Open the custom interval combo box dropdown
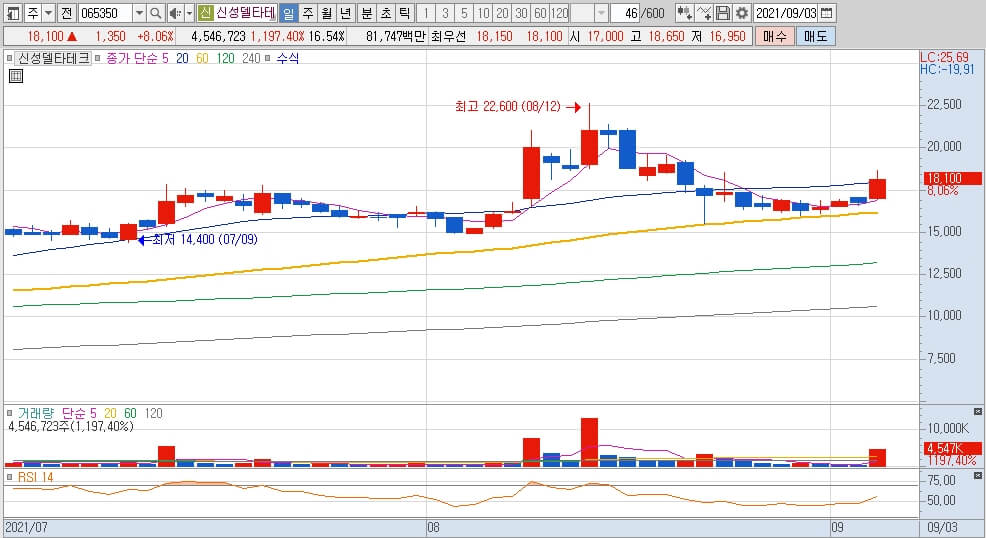Image resolution: width=986 pixels, height=538 pixels. pyautogui.click(x=601, y=13)
